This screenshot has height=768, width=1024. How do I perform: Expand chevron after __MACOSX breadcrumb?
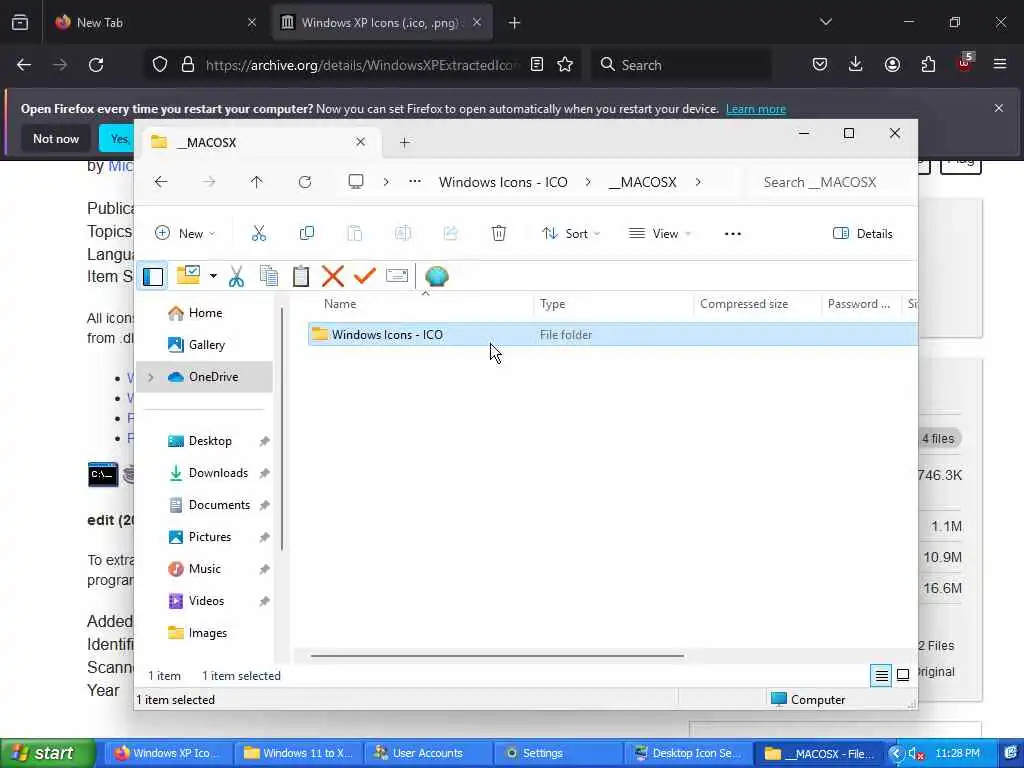coord(698,182)
